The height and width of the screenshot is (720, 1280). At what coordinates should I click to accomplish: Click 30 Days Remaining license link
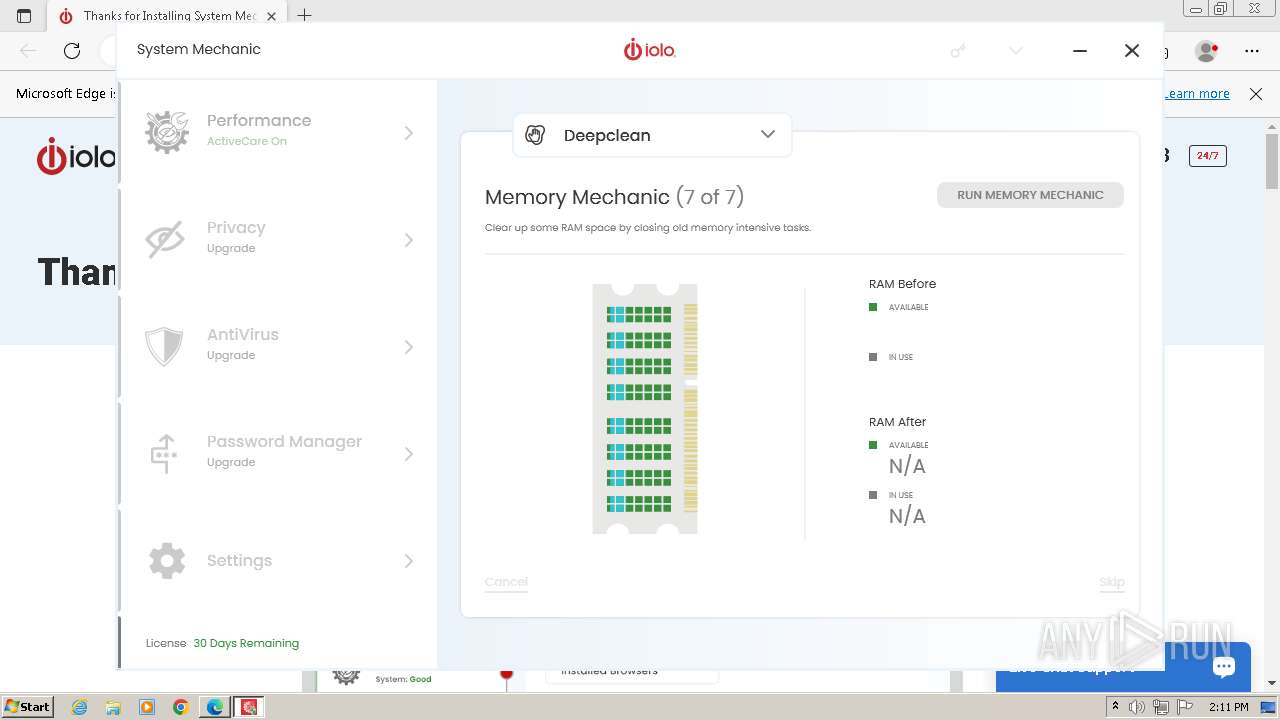coord(246,643)
